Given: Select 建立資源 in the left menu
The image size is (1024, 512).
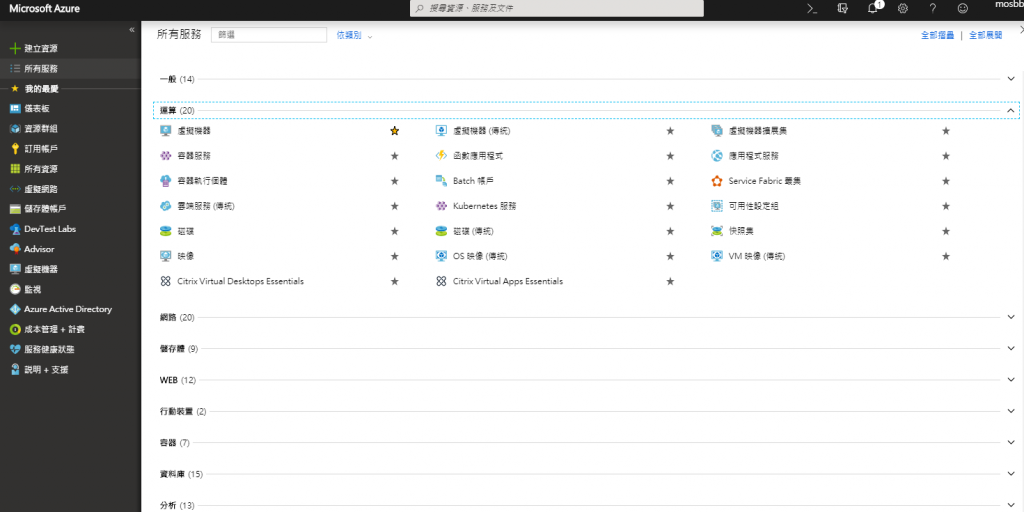Looking at the screenshot, I should click(70, 48).
